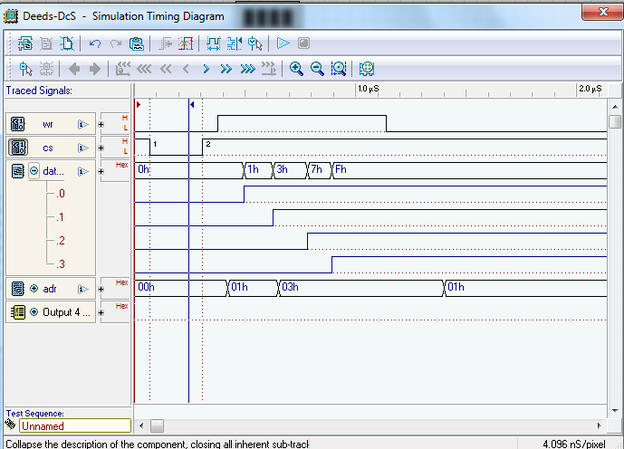Toggle the adr signal input arrow
Viewport: 624px width, 449px height.
point(83,289)
